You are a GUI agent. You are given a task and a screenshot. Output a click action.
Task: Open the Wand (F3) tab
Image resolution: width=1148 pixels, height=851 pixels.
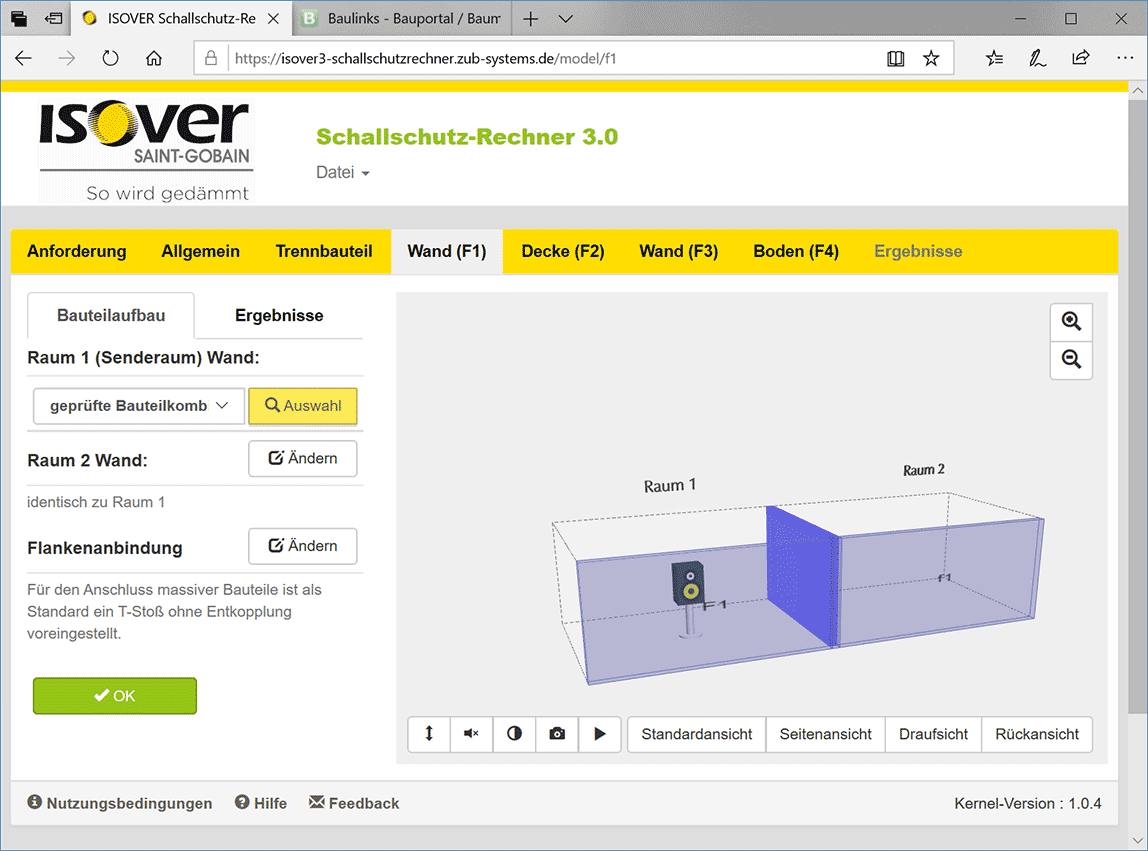coord(679,251)
